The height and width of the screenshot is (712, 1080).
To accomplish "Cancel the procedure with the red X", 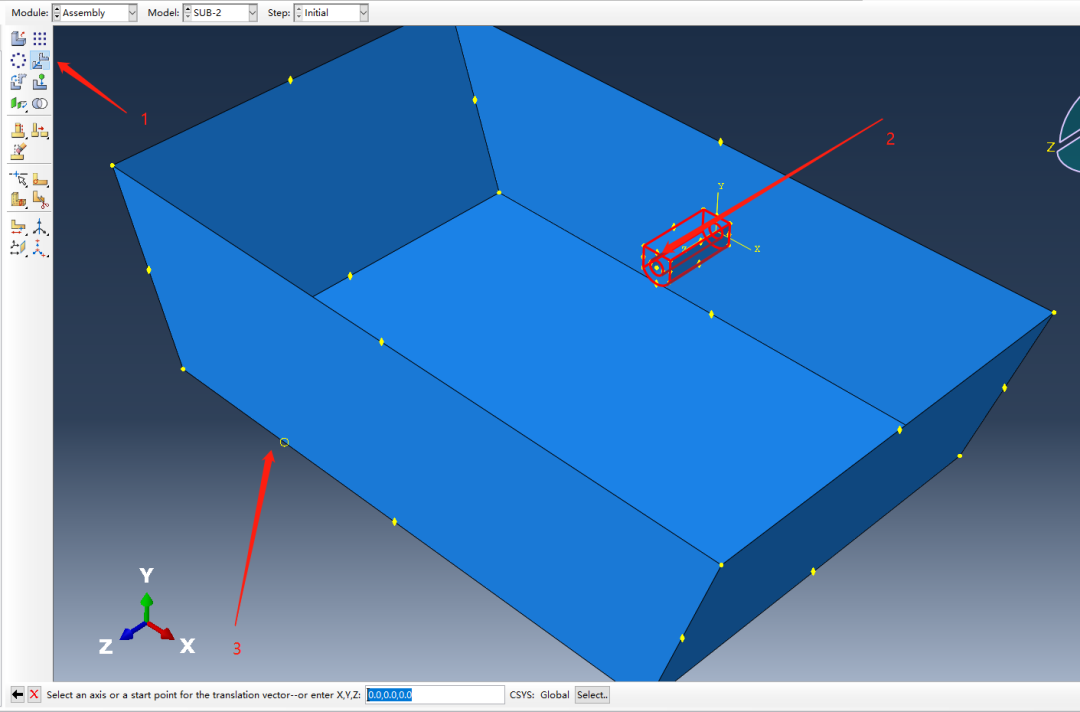I will click(34, 695).
